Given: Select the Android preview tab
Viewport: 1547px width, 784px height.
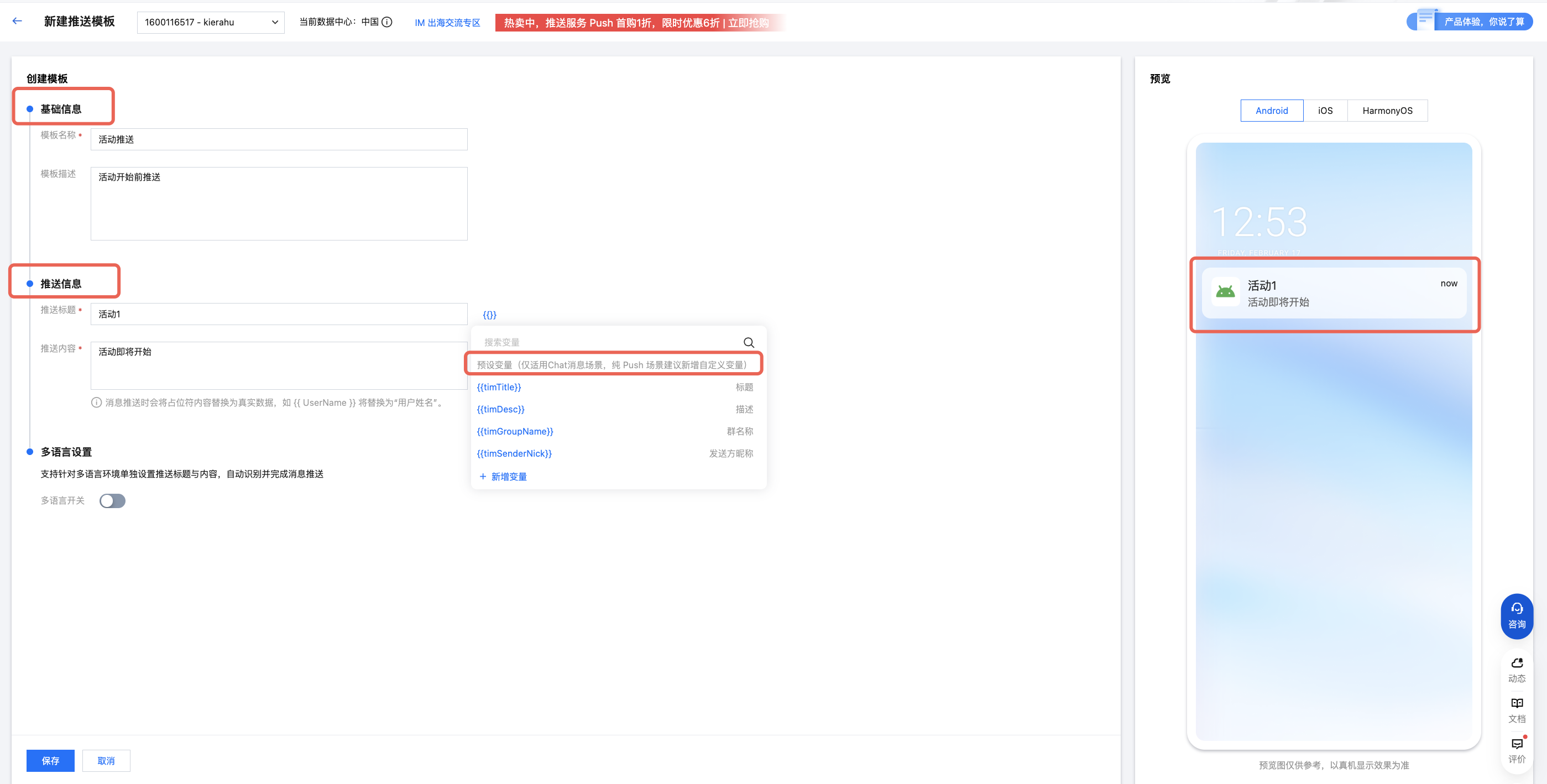Looking at the screenshot, I should 1271,111.
